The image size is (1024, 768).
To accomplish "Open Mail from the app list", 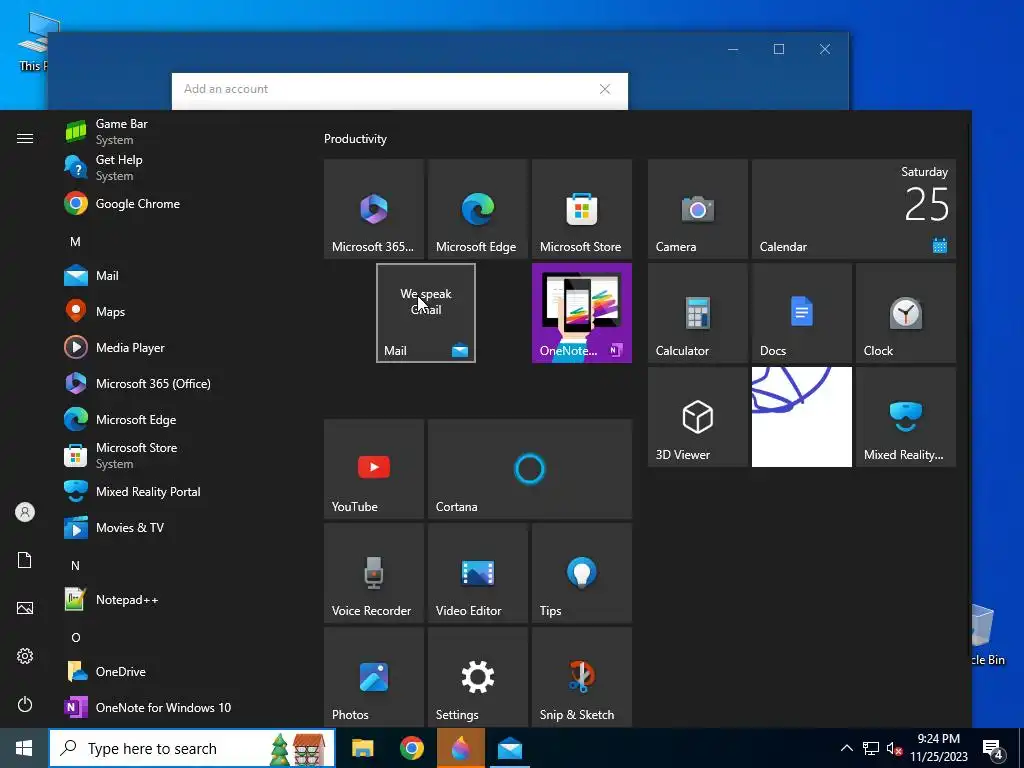I will [180, 276].
